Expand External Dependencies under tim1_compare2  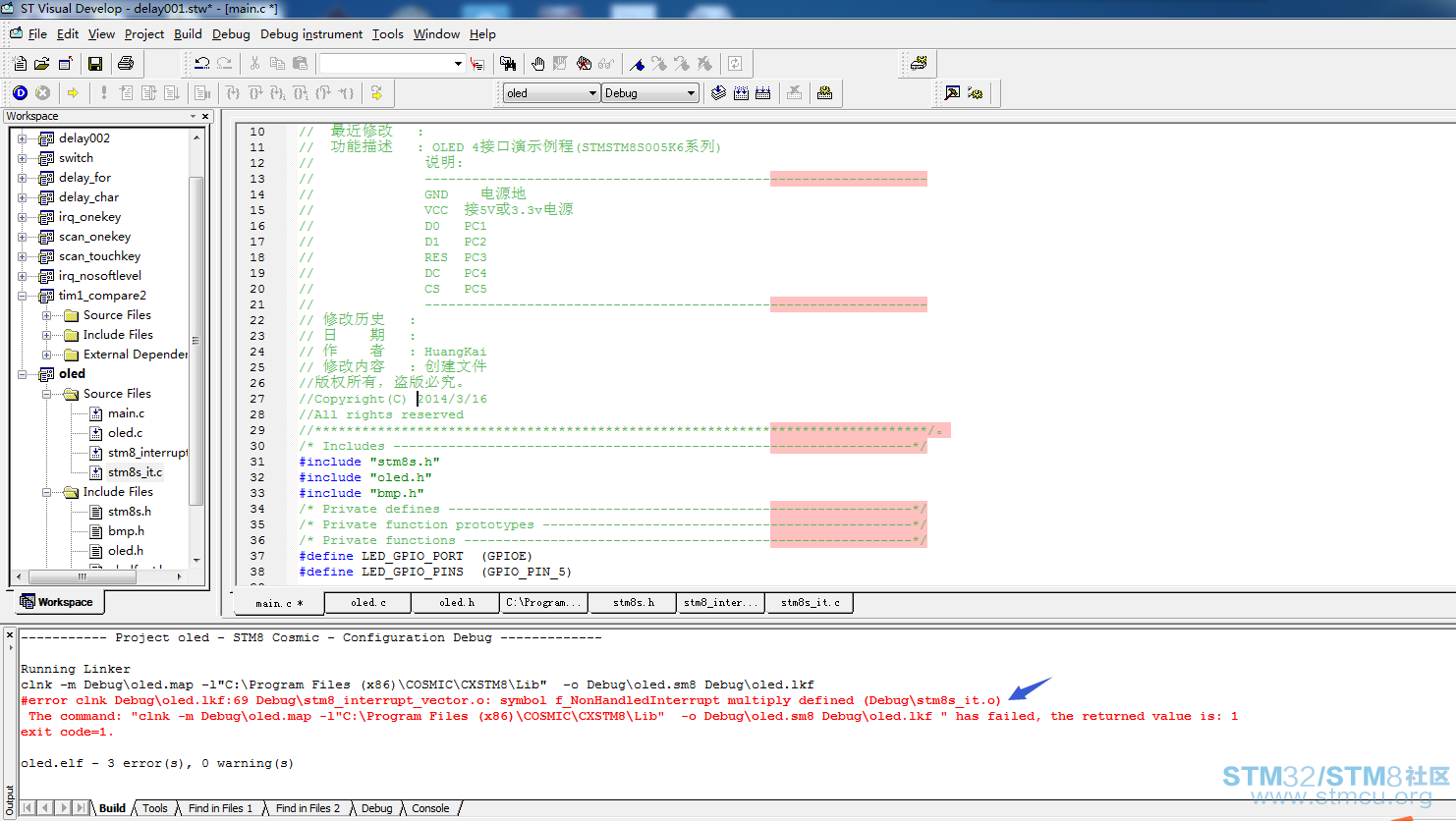pos(46,355)
